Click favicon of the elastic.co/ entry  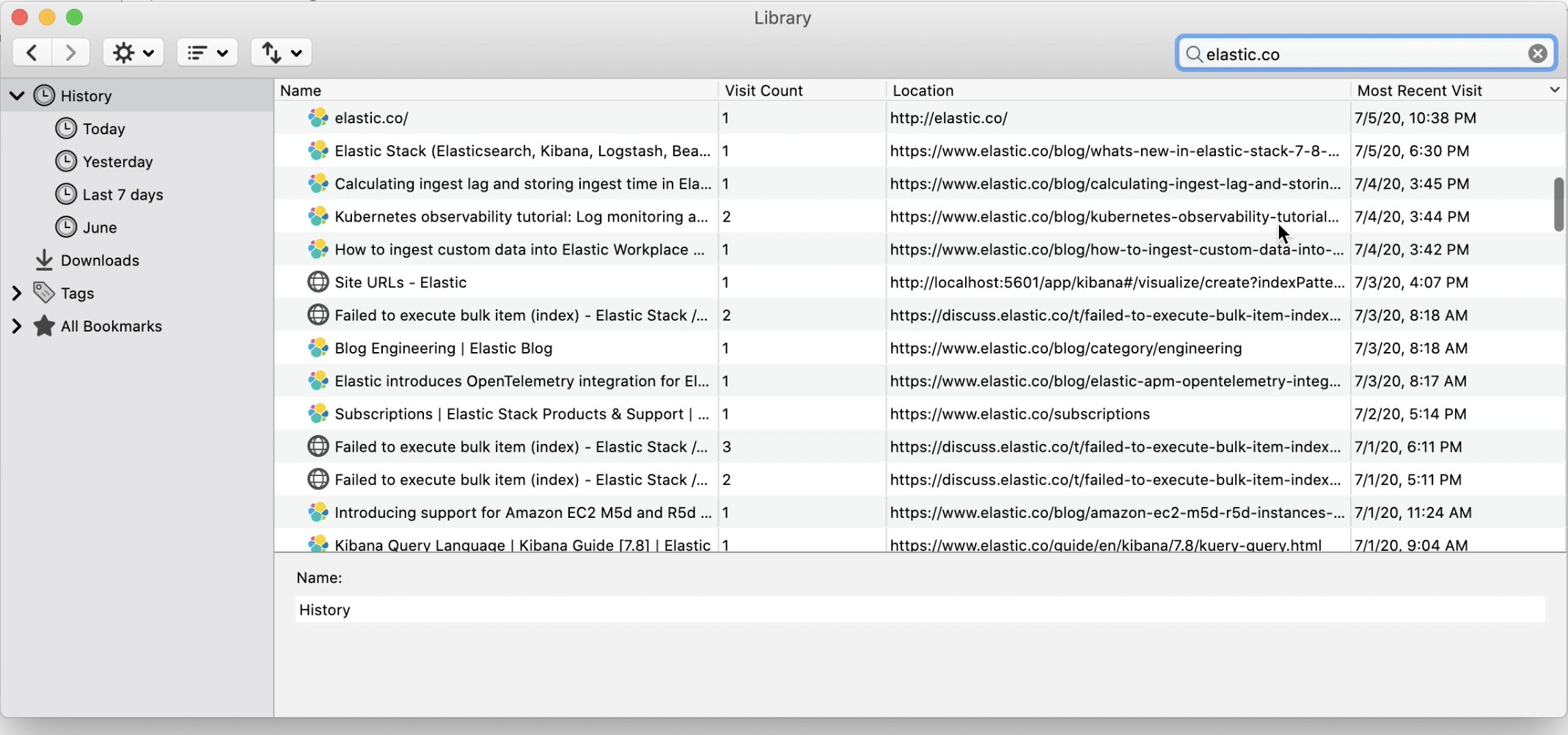318,117
